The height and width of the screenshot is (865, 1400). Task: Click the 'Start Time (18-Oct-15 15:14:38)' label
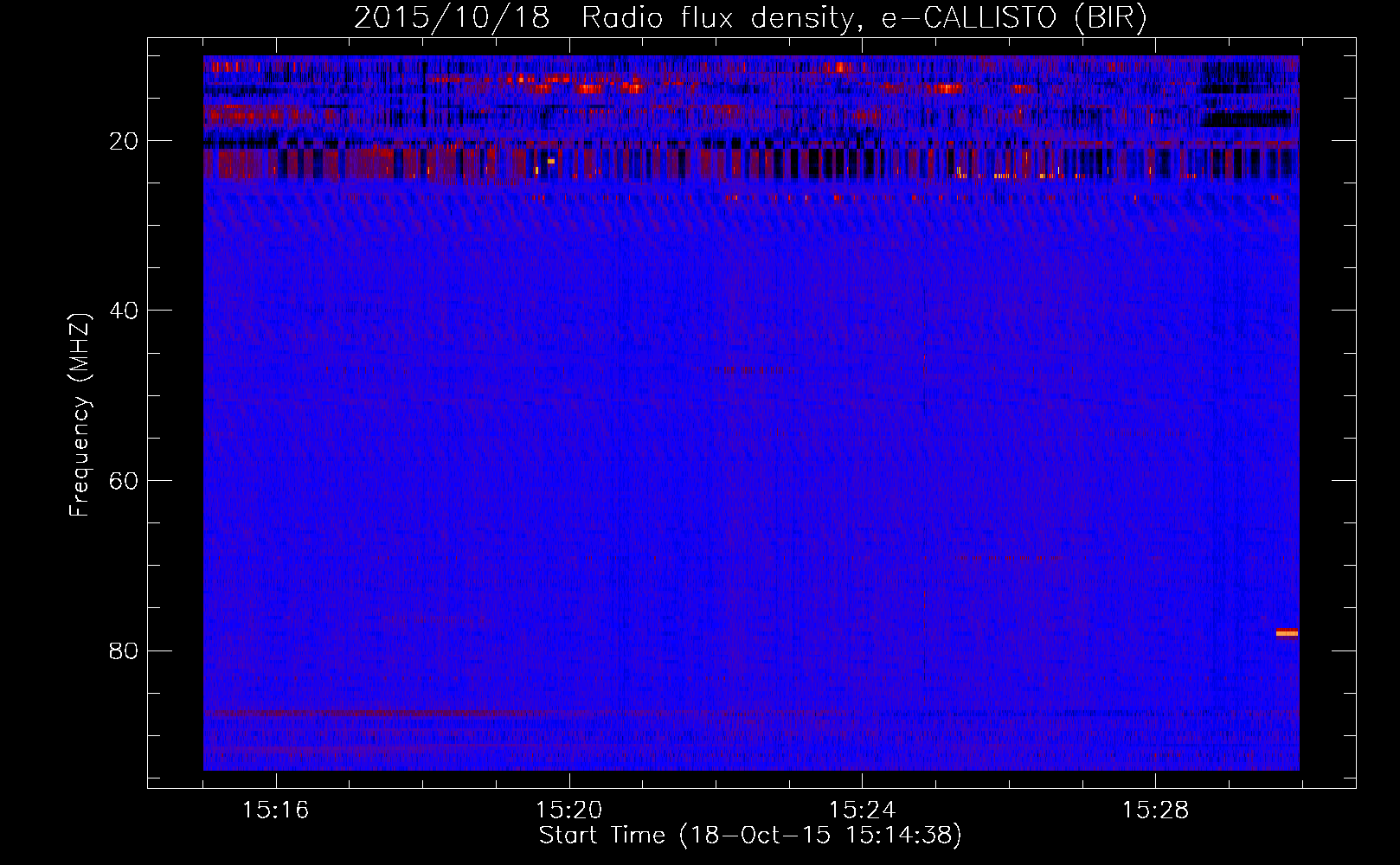[750, 836]
